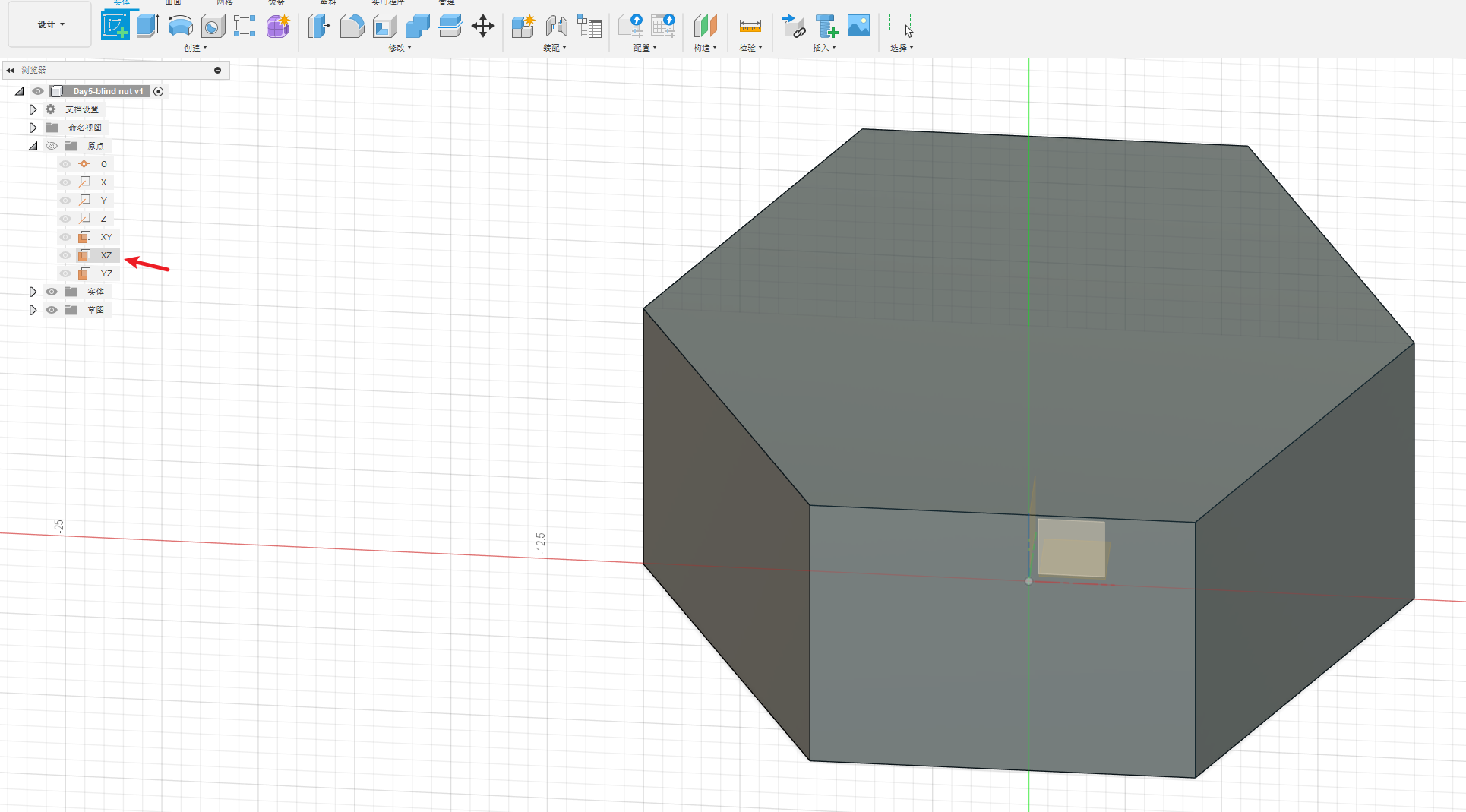The width and height of the screenshot is (1466, 812).
Task: Select the Revolve tool icon
Action: tap(180, 26)
